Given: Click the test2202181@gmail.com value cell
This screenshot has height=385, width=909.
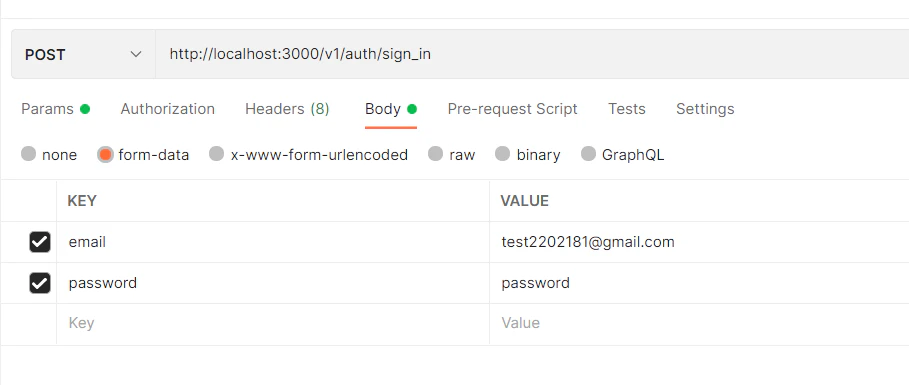Looking at the screenshot, I should 699,242.
